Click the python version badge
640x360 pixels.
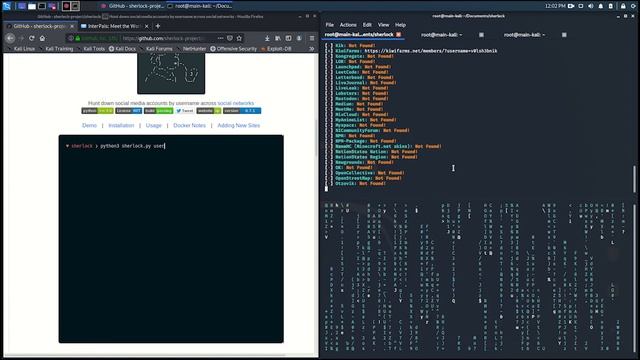(98, 111)
